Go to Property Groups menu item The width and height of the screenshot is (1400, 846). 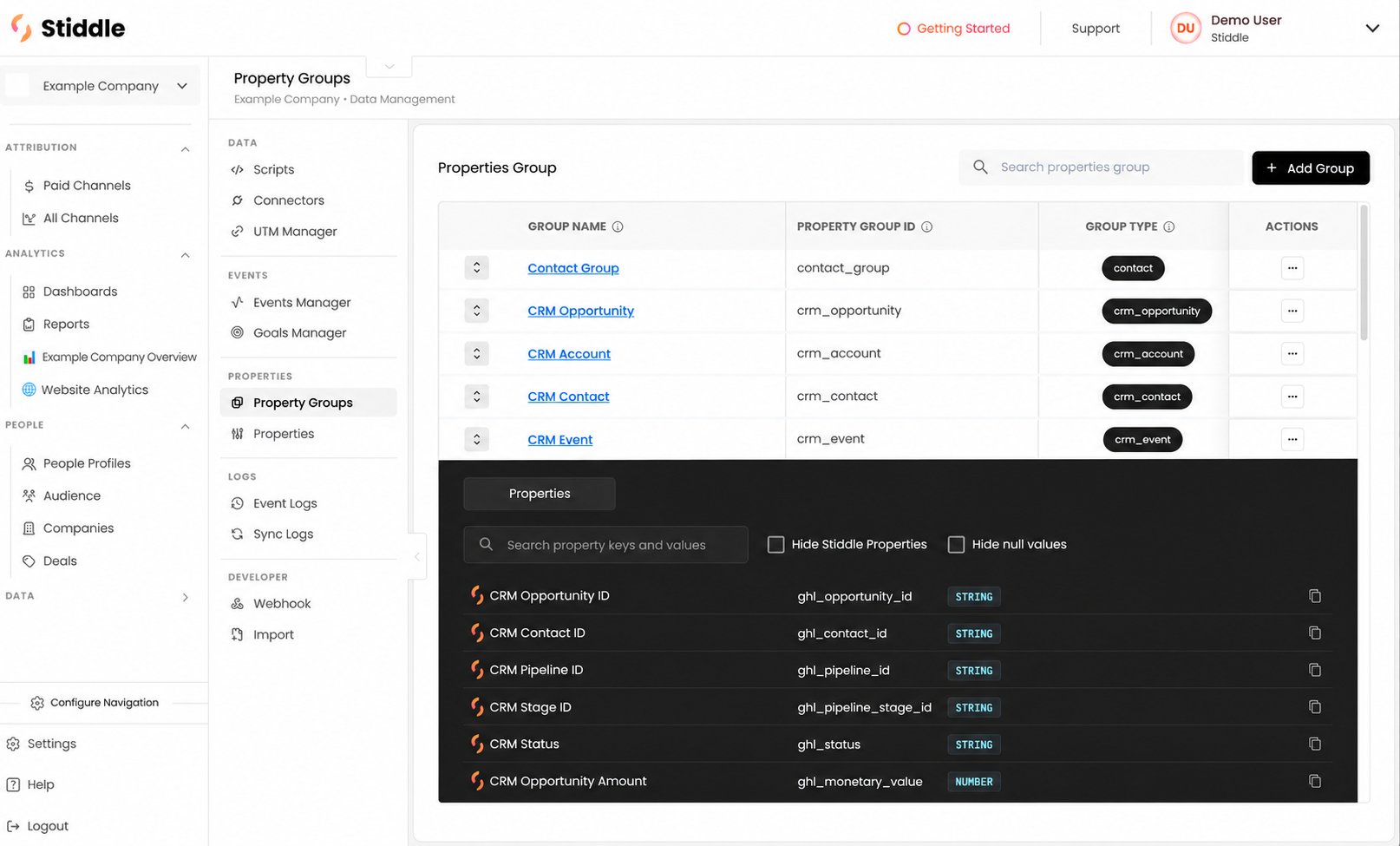(x=308, y=403)
